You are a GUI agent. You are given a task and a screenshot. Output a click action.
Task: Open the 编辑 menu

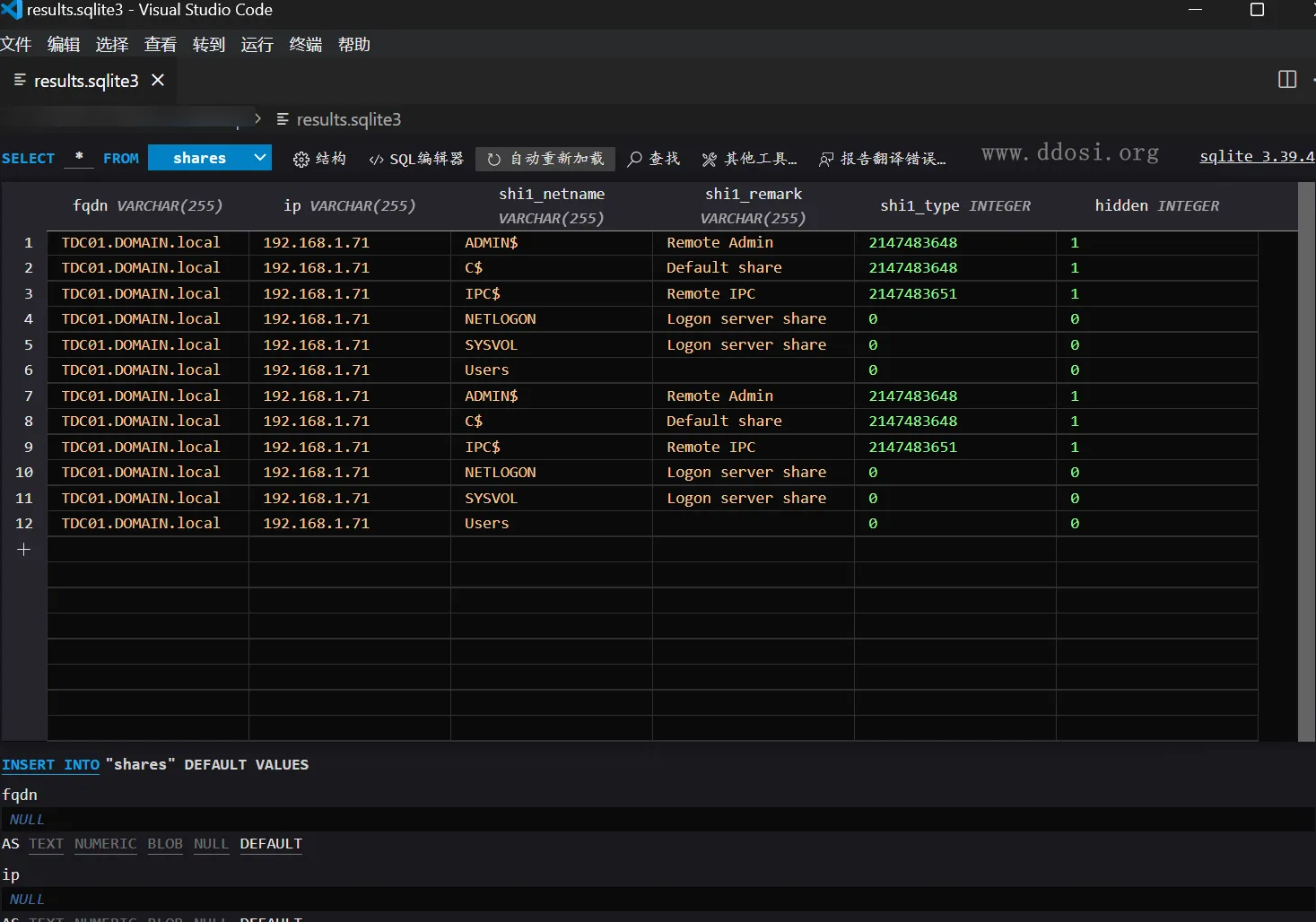coord(64,44)
